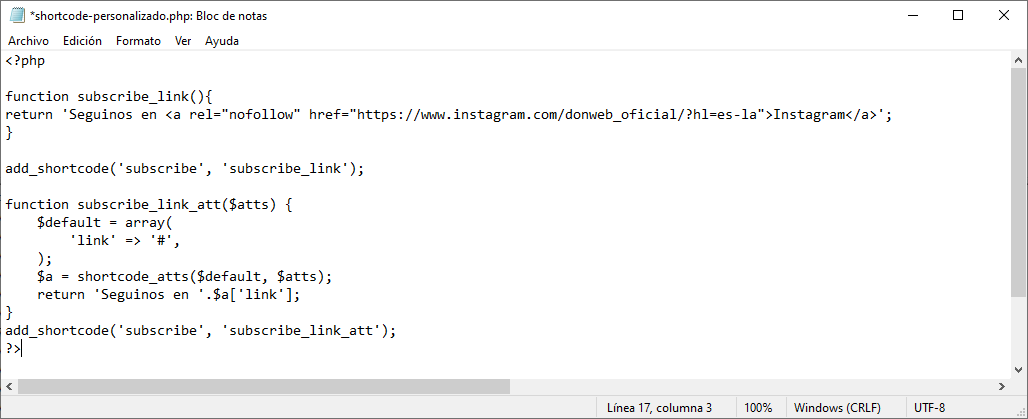Image resolution: width=1028 pixels, height=419 pixels.
Task: Open the Edición menu
Action: click(x=82, y=41)
